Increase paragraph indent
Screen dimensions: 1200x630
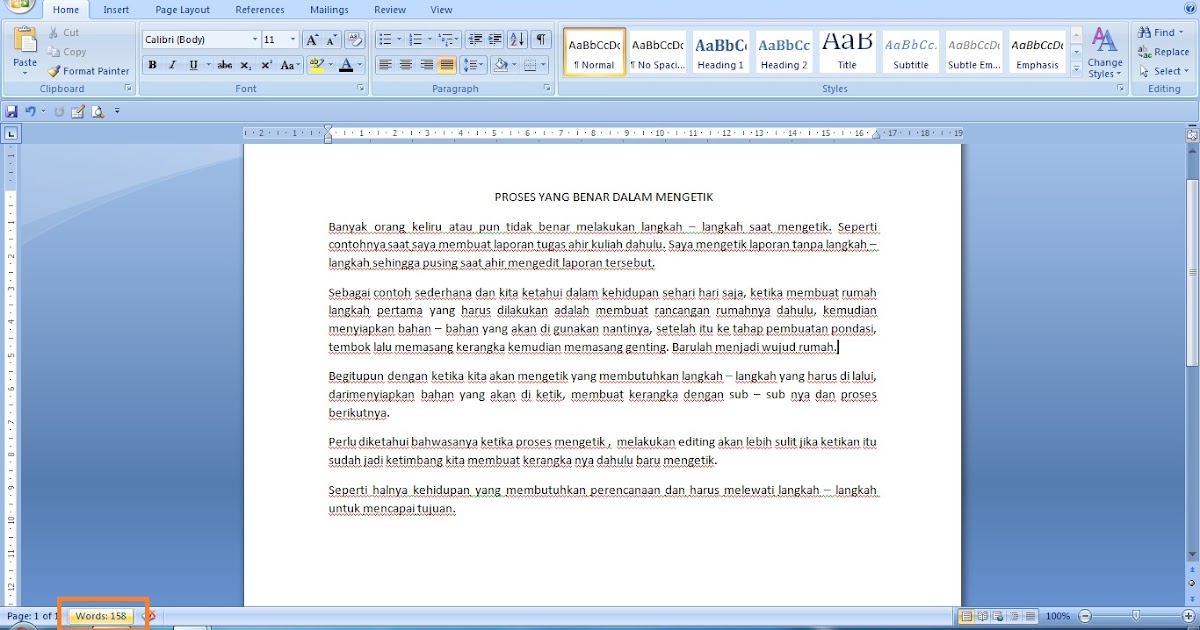(x=495, y=40)
